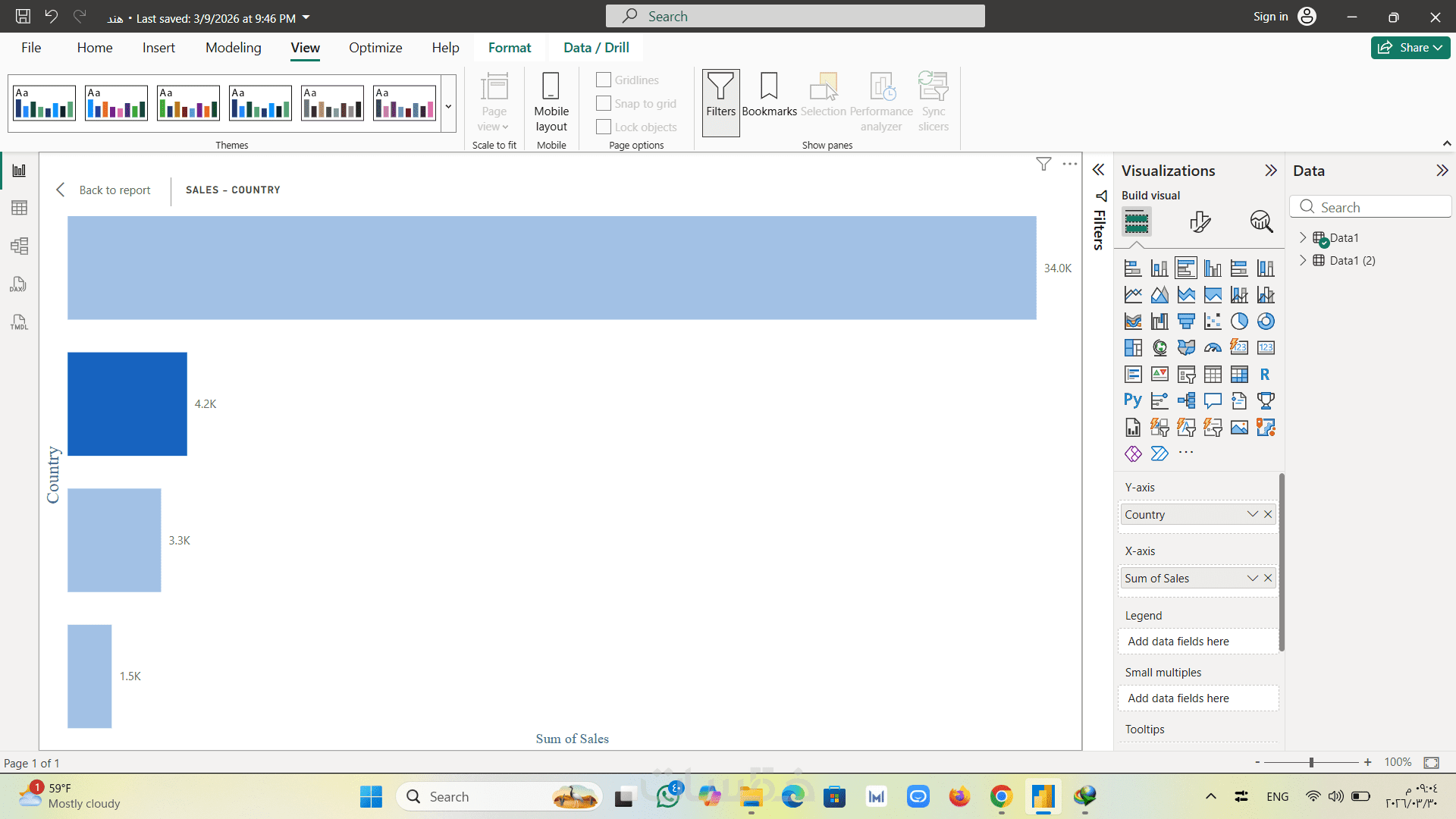Enable the Gridlines checkbox
The width and height of the screenshot is (1456, 819).
pos(604,80)
